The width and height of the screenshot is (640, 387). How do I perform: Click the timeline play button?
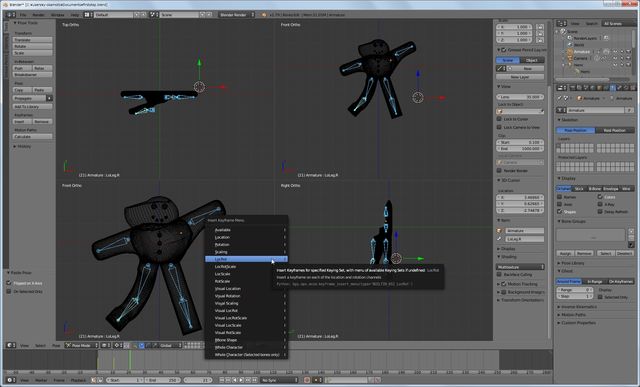click(x=241, y=380)
